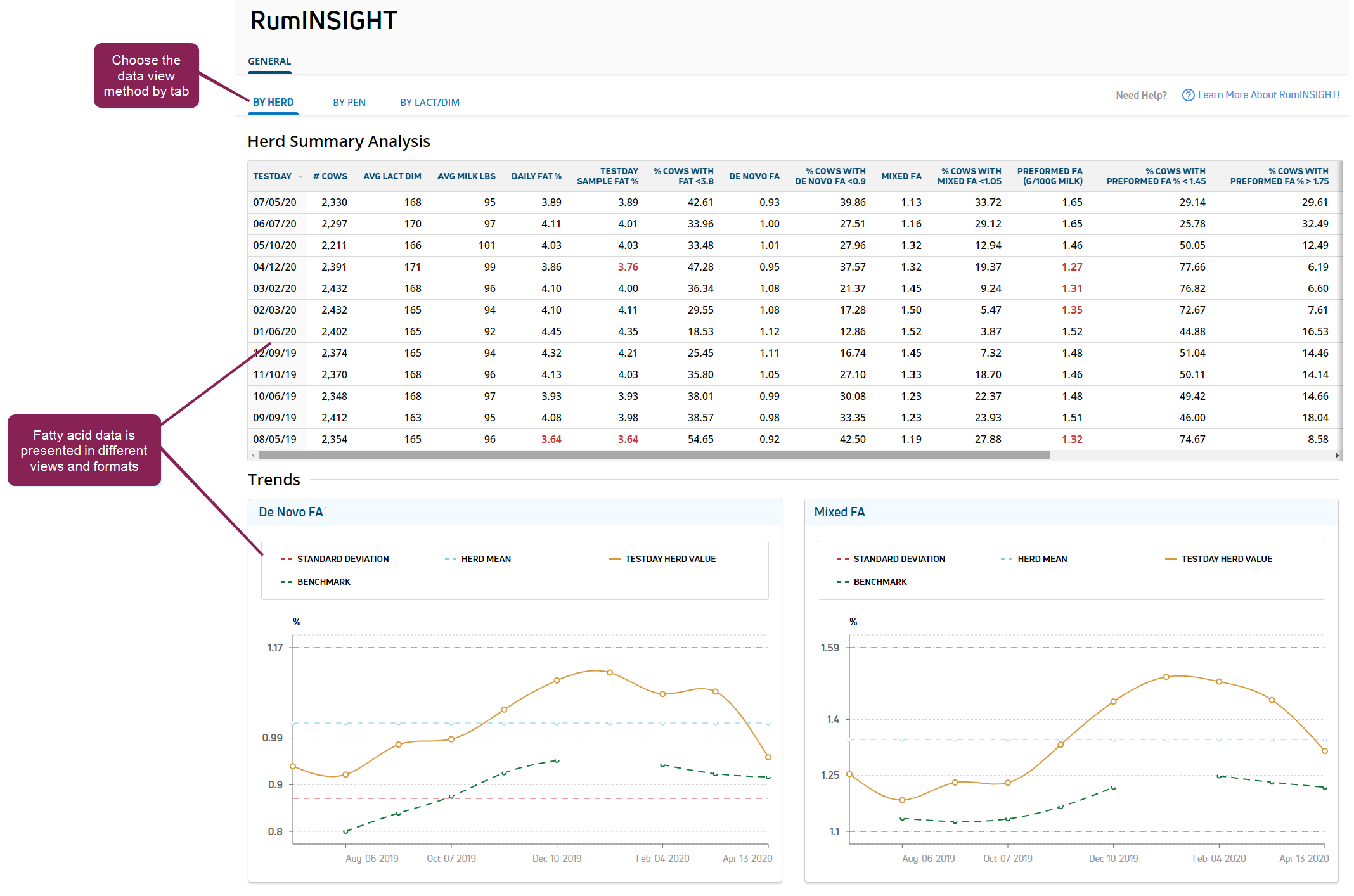Viewport: 1354px width, 896px height.
Task: Sort by AVG MILK LBS column header
Action: click(466, 177)
